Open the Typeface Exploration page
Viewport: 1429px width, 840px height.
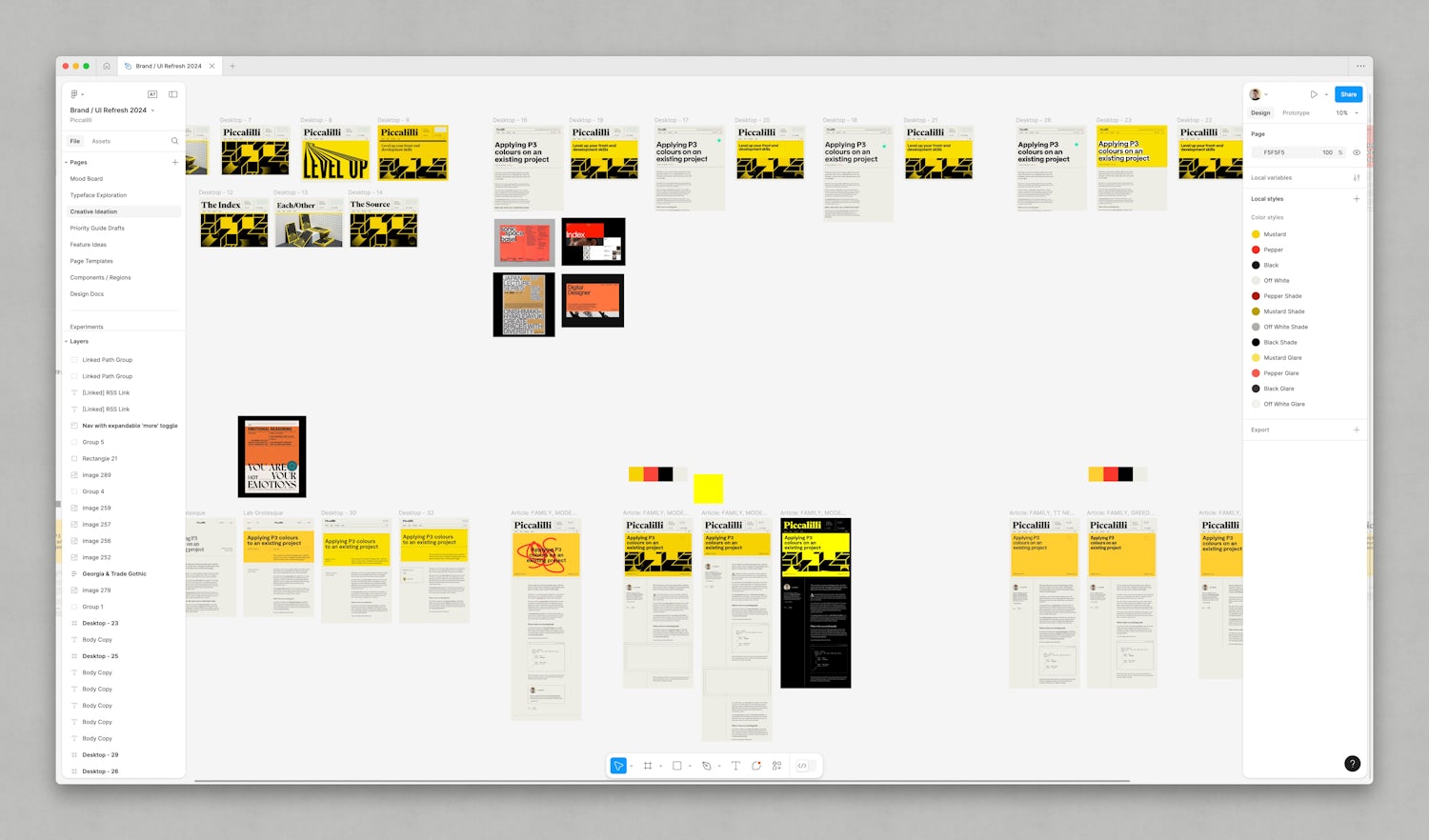click(x=98, y=195)
